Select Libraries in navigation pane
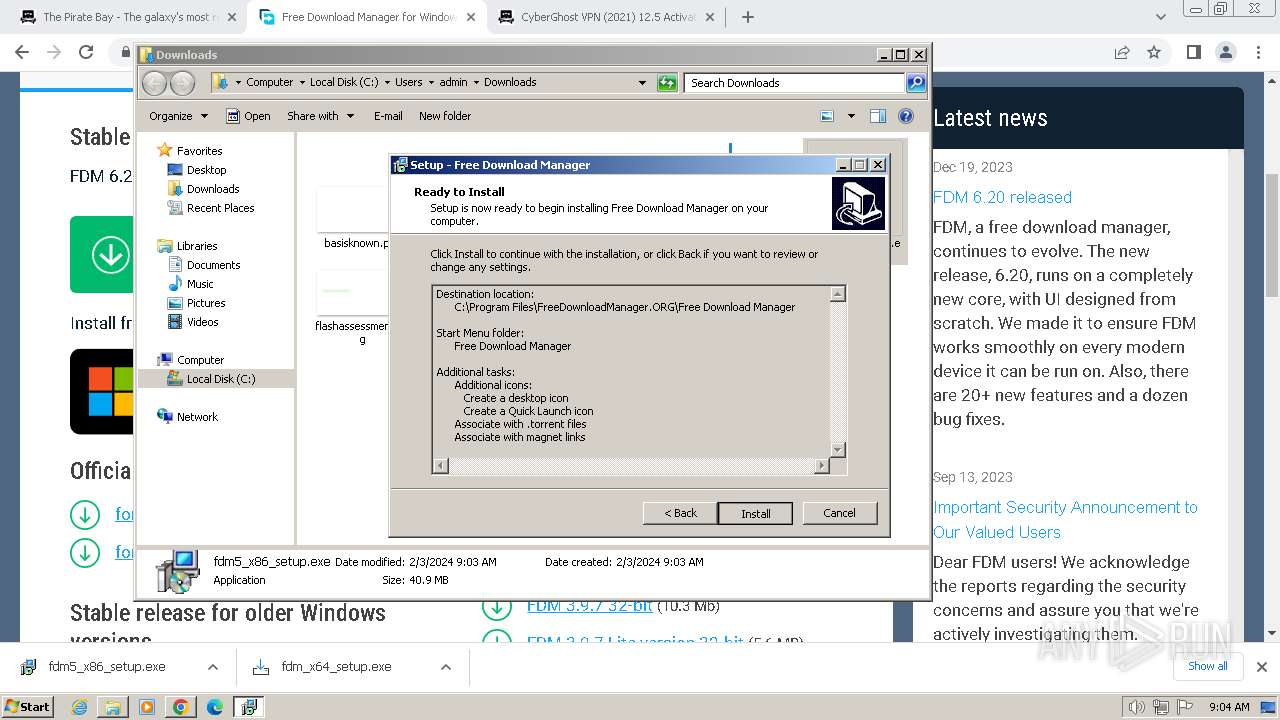Viewport: 1280px width, 720px height. (x=197, y=246)
